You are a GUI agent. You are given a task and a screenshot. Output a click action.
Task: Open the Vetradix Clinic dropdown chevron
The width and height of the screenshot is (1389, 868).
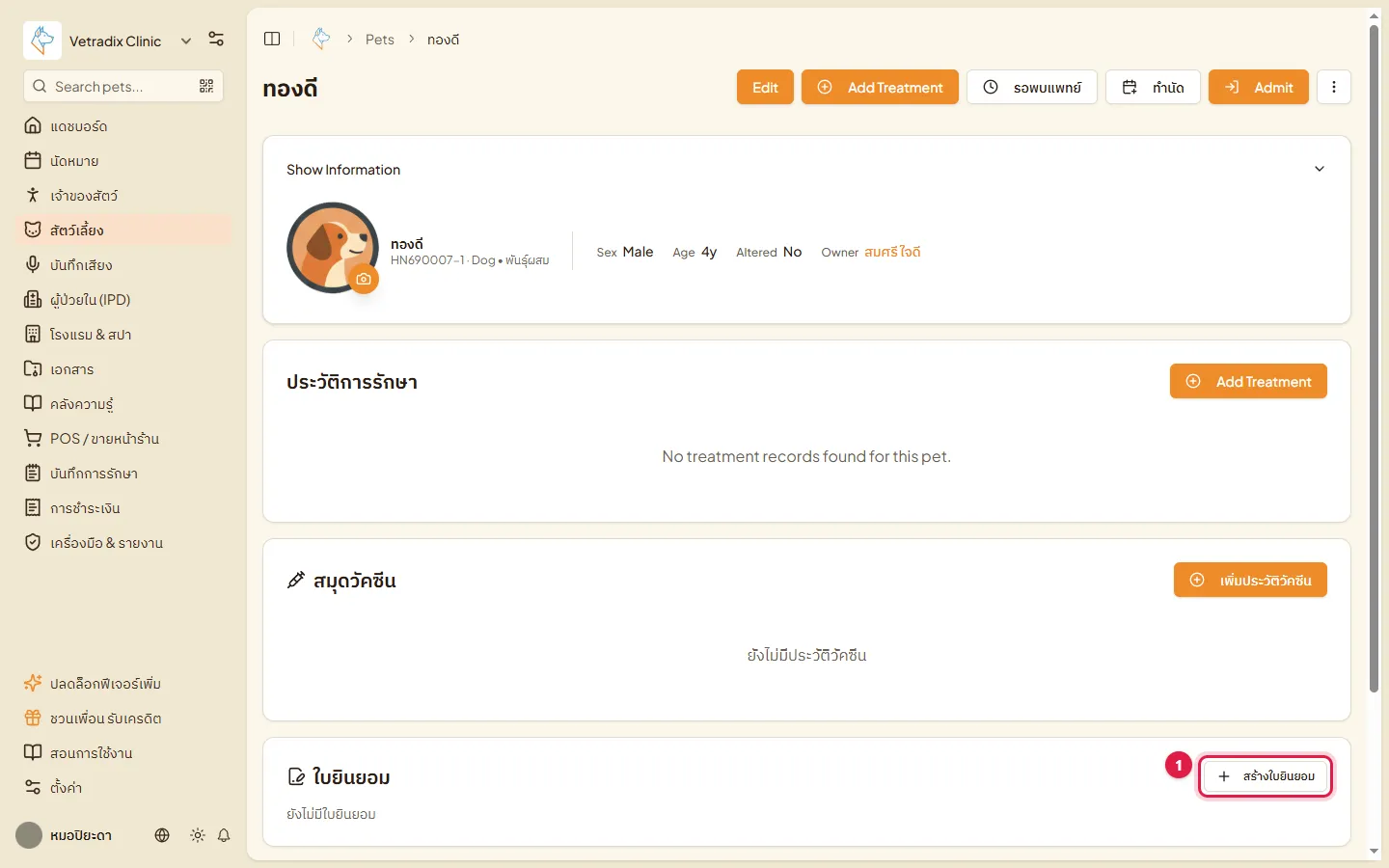(186, 41)
